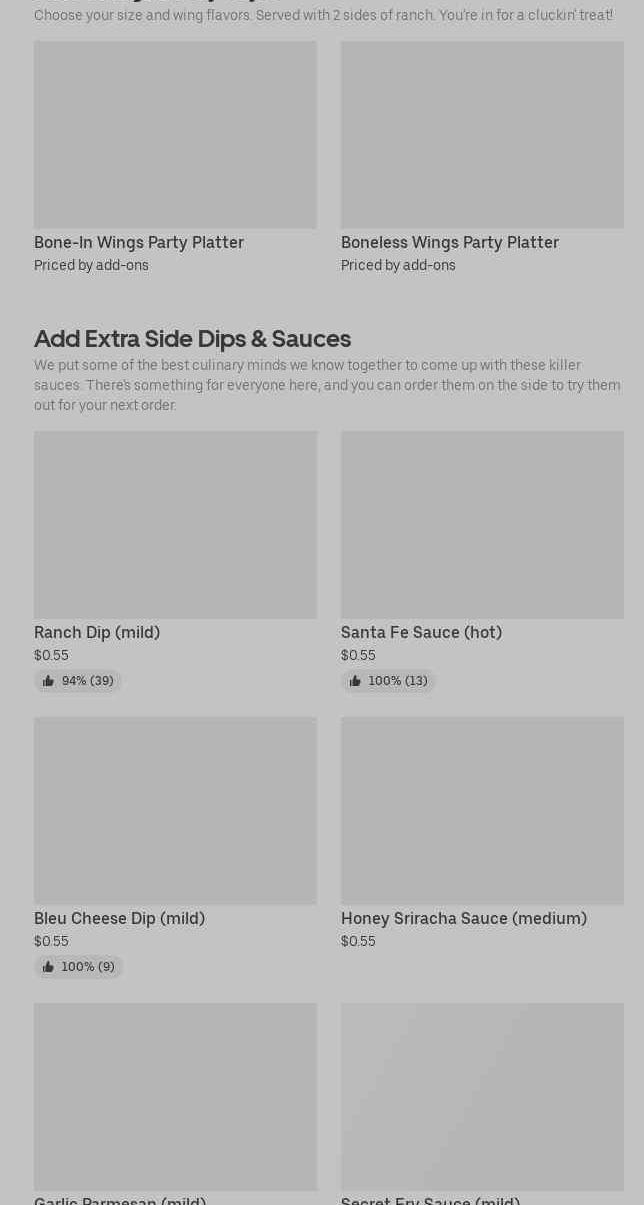The height and width of the screenshot is (1205, 644).
Task: Choose the Ranch Dip (mild) title
Action: [97, 633]
